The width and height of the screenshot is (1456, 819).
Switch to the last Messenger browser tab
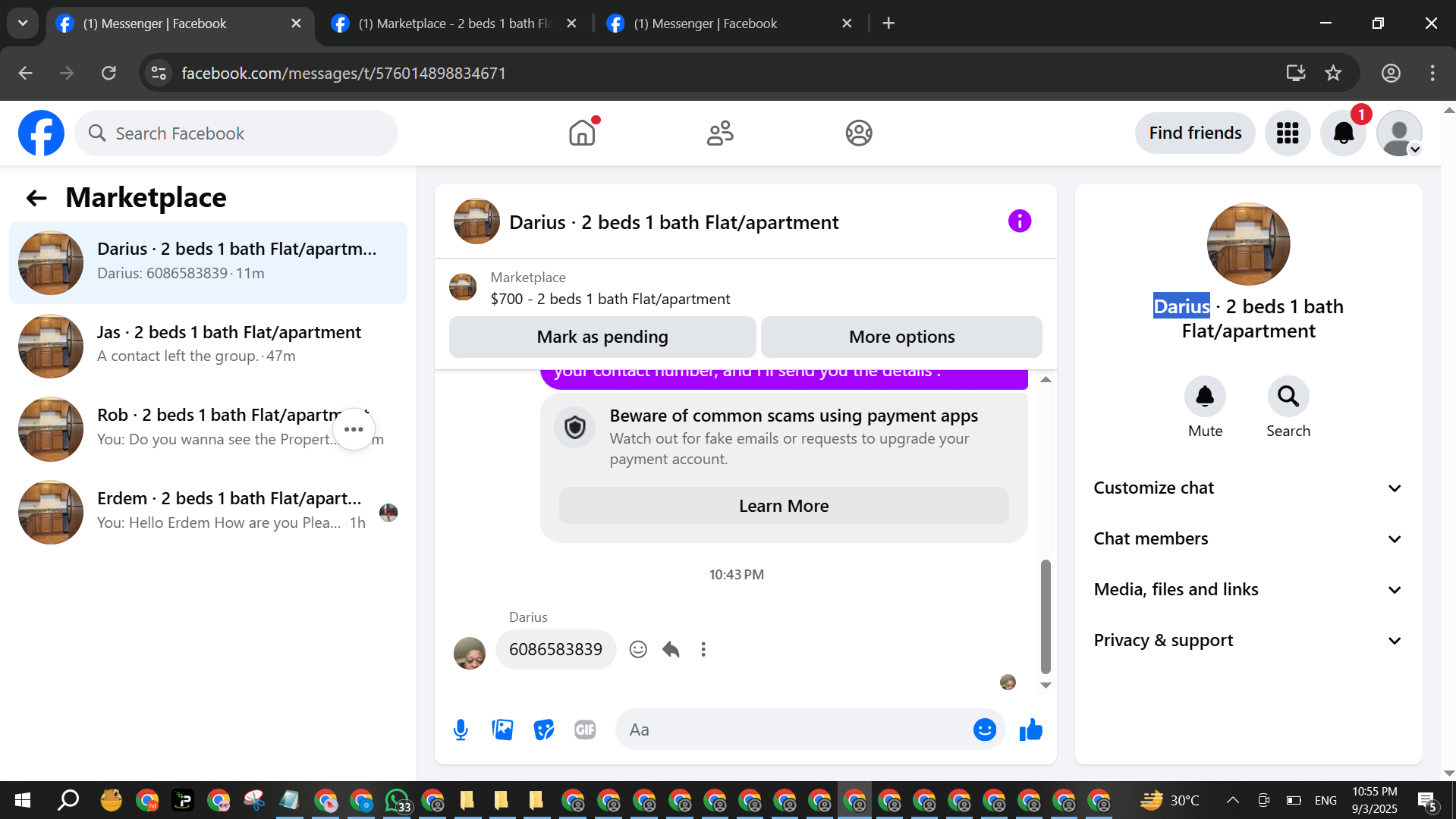click(730, 24)
